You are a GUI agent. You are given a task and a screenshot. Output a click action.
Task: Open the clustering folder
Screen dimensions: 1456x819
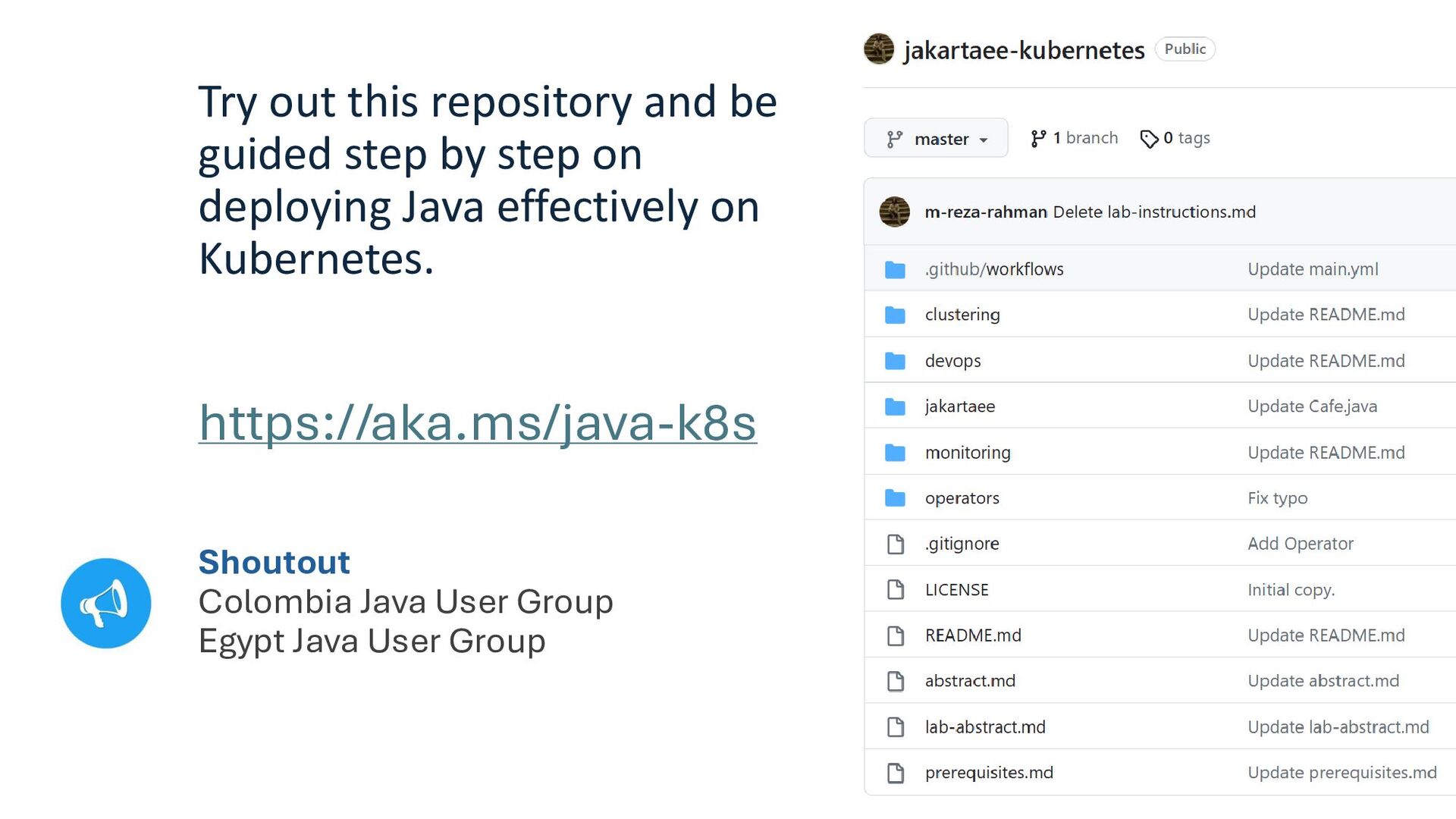point(962,315)
